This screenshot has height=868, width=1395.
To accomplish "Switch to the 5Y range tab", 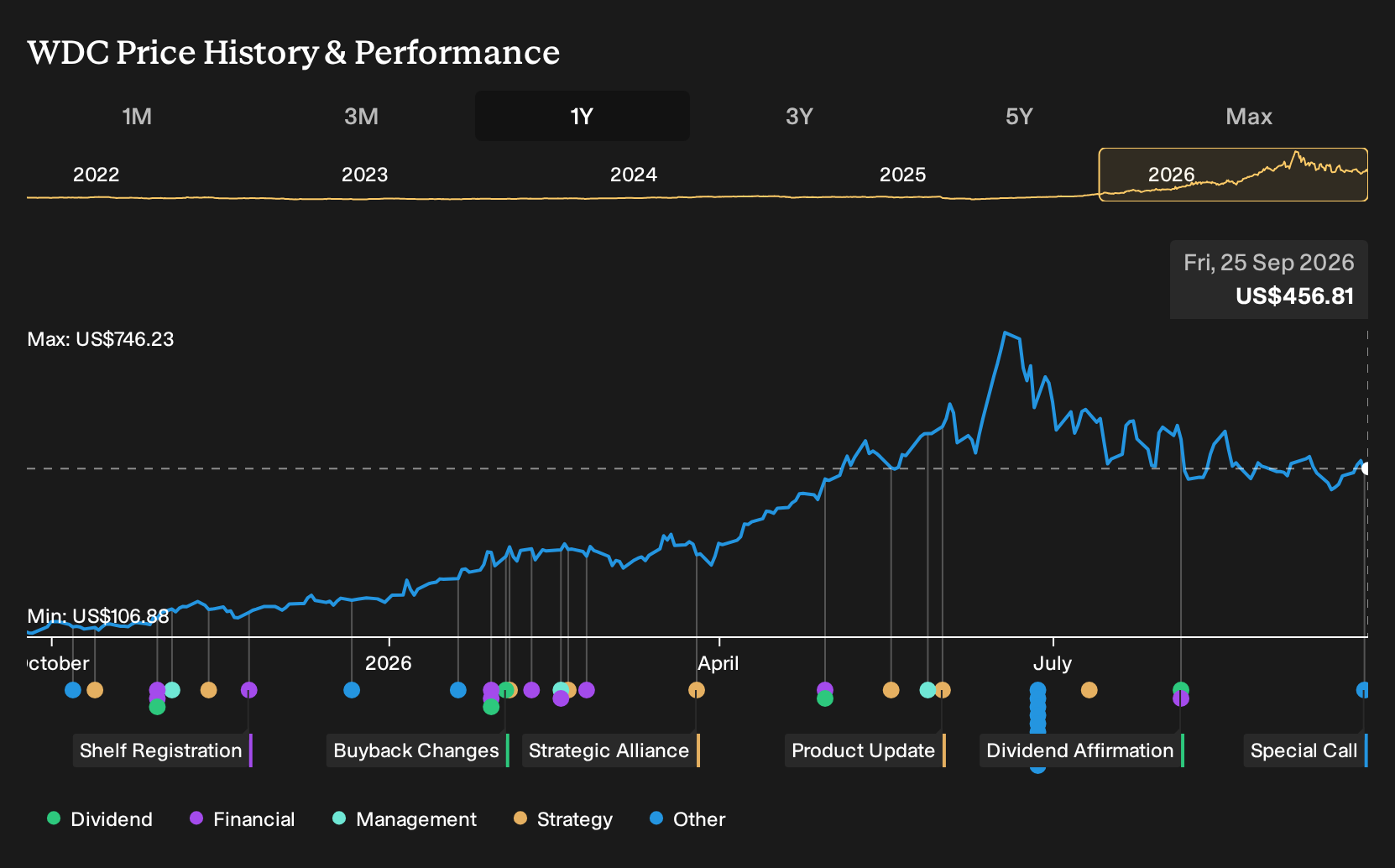I will pyautogui.click(x=1019, y=116).
